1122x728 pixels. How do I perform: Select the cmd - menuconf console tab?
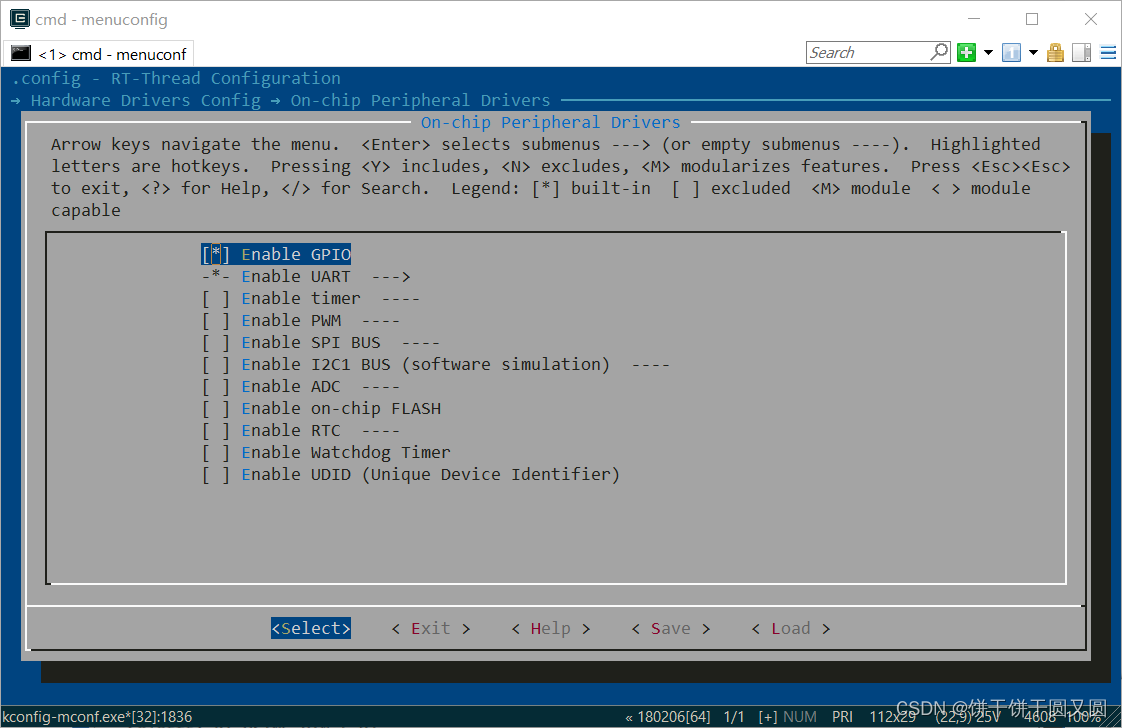click(x=98, y=54)
